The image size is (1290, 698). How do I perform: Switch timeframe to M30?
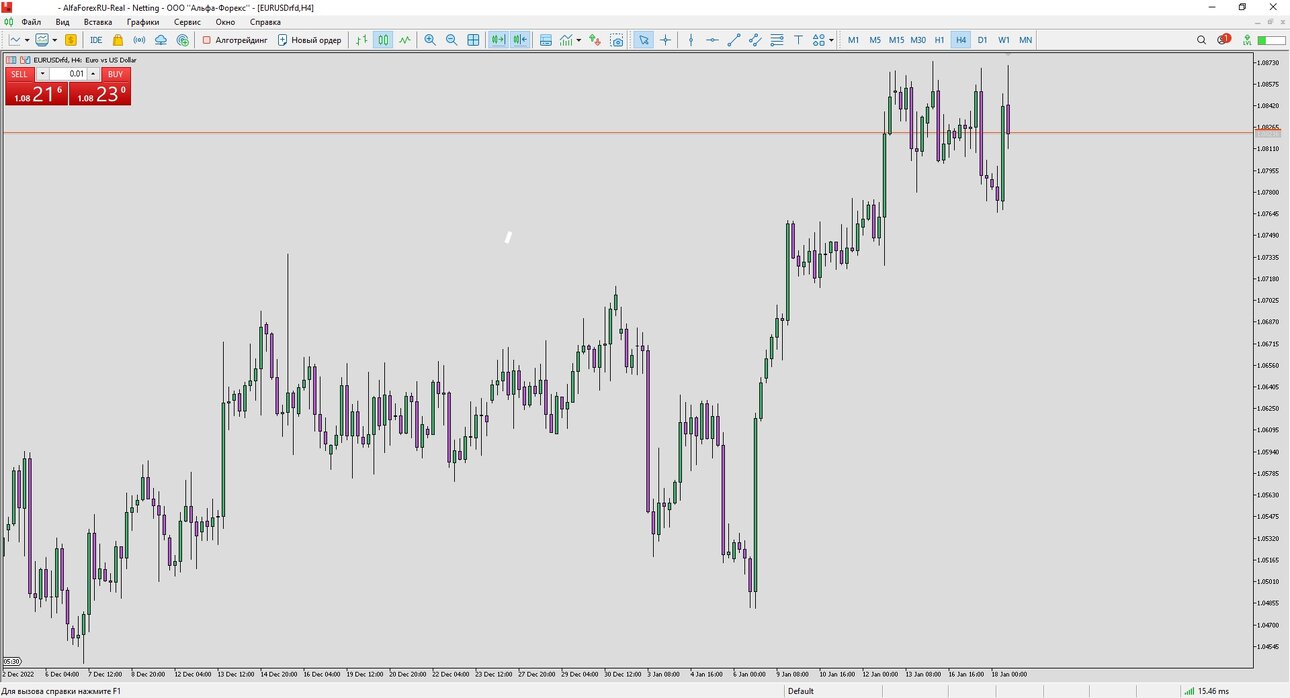coord(918,40)
